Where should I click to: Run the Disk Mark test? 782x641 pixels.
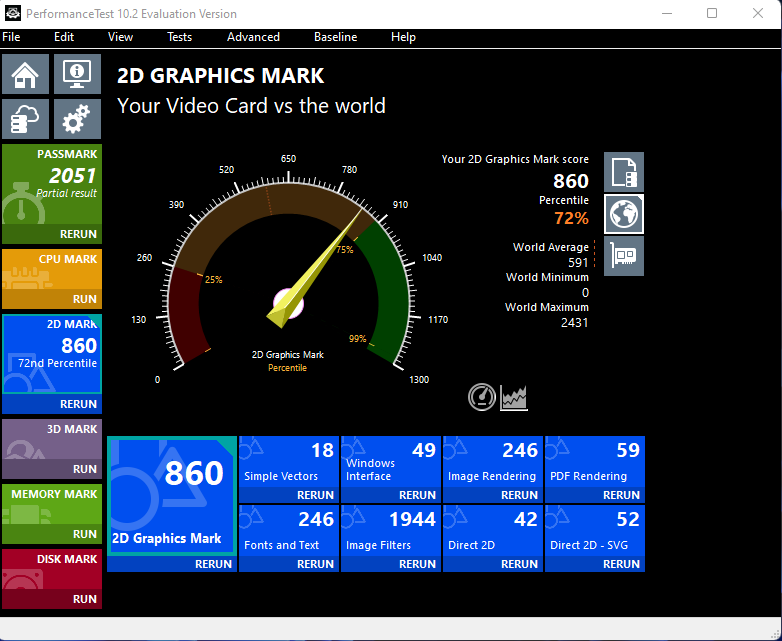pyautogui.click(x=52, y=599)
